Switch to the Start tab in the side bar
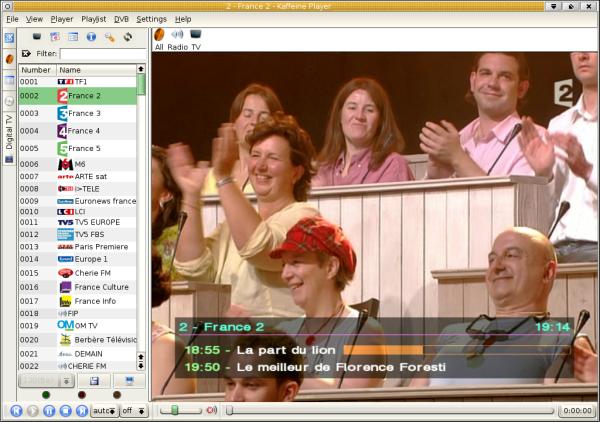 click(9, 37)
